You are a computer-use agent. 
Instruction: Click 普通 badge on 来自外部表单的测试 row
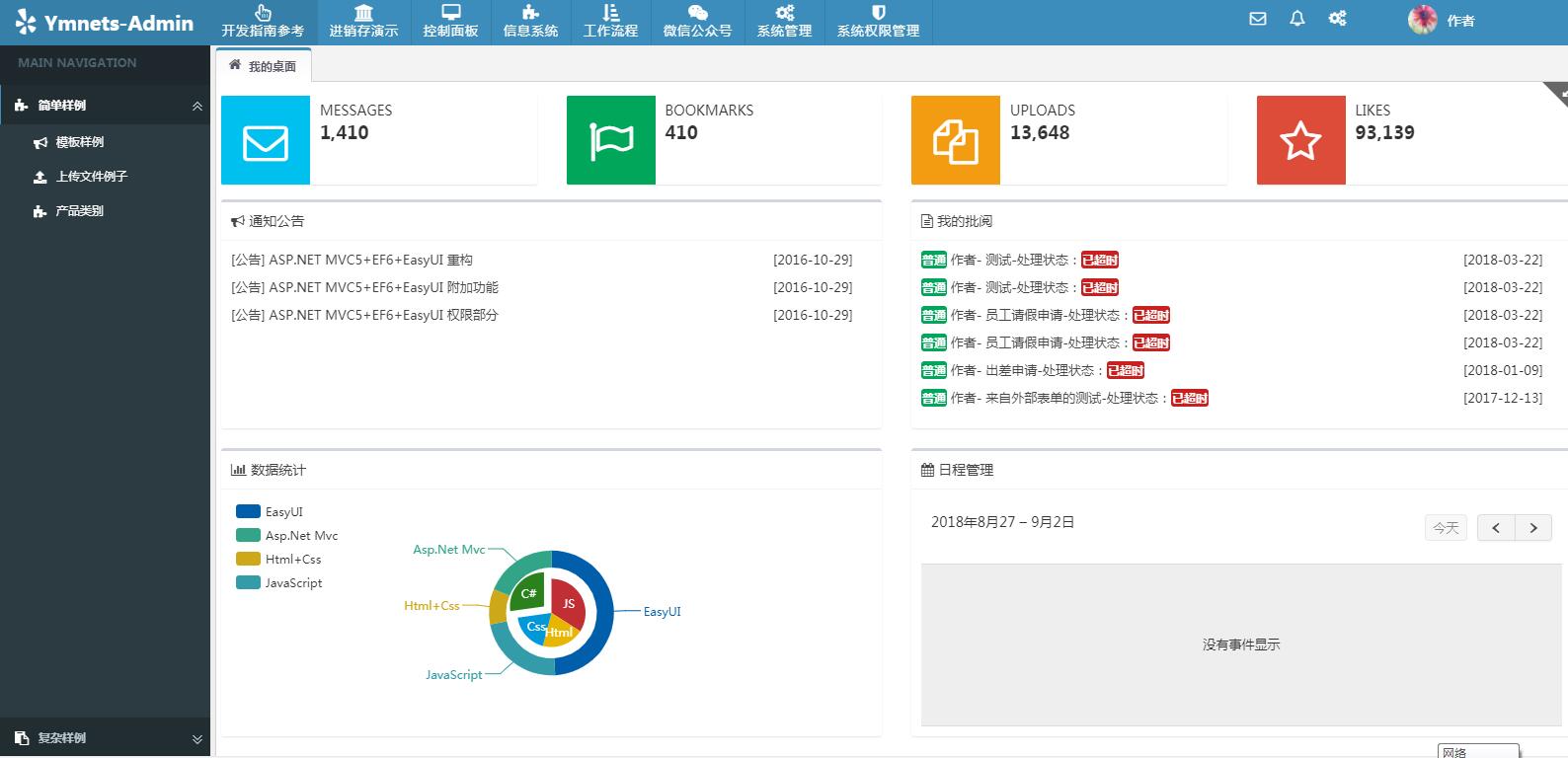tap(934, 399)
